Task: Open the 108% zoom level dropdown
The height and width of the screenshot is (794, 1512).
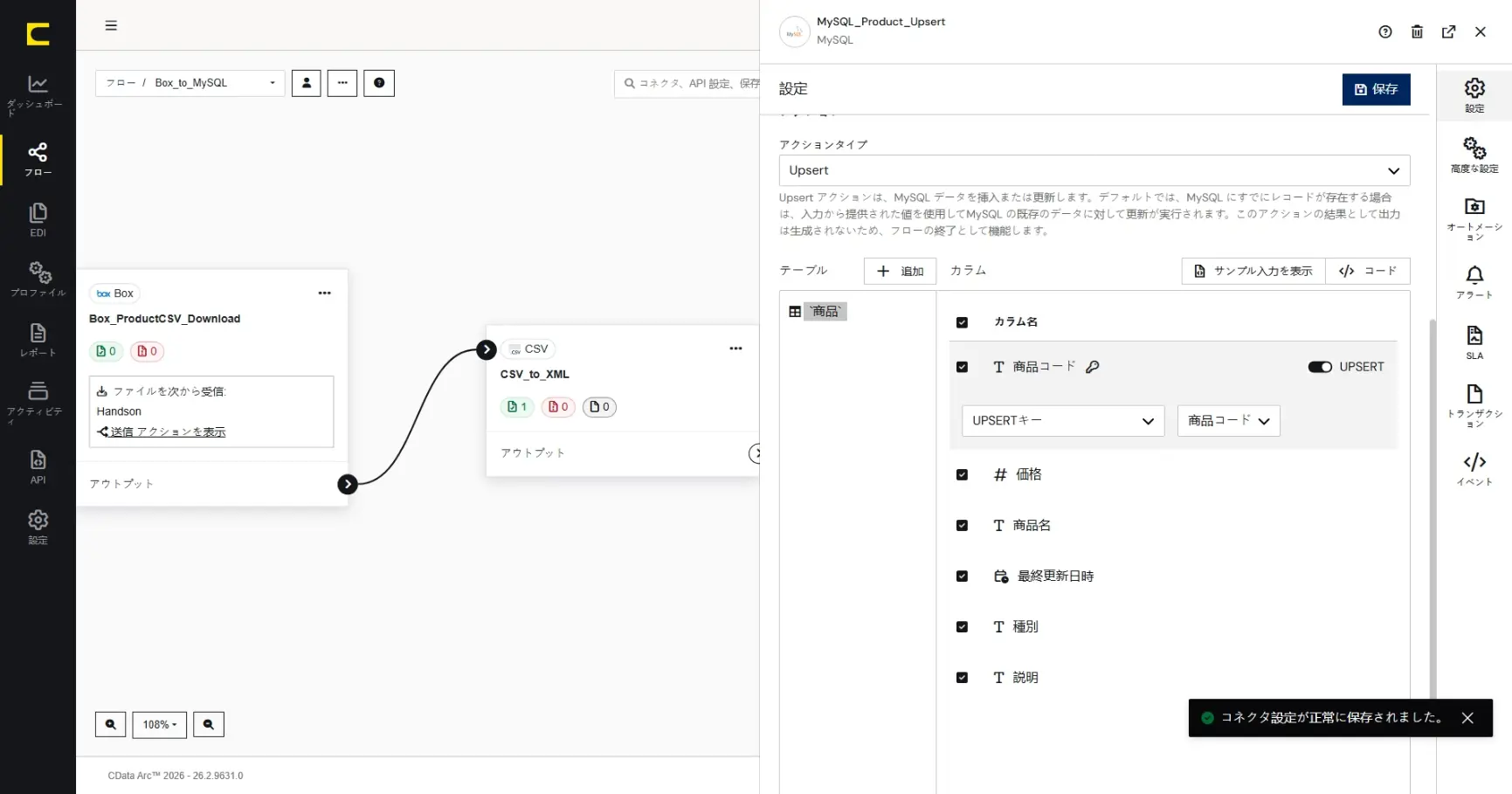Action: 160,724
